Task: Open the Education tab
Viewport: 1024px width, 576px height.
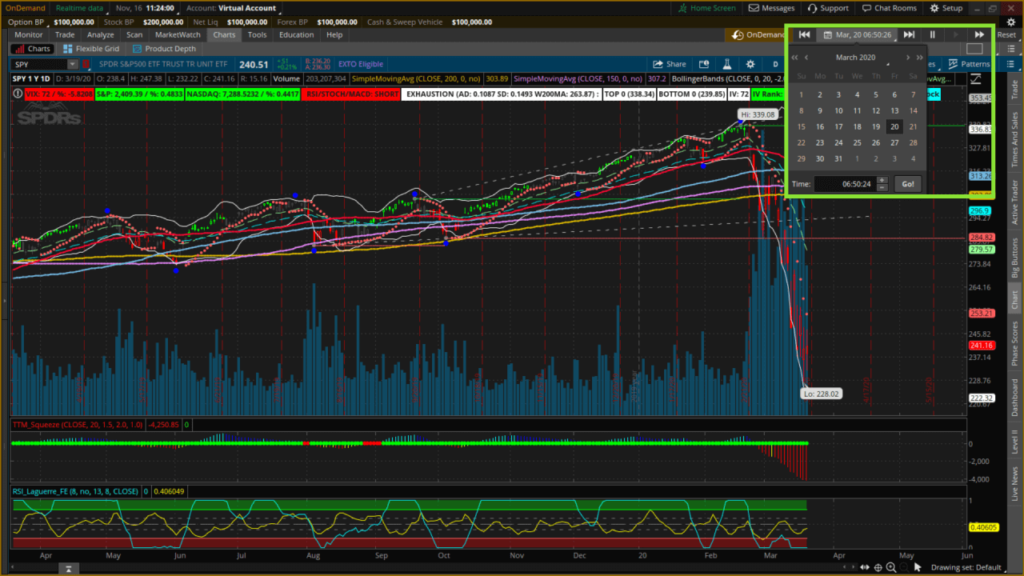Action: point(296,35)
